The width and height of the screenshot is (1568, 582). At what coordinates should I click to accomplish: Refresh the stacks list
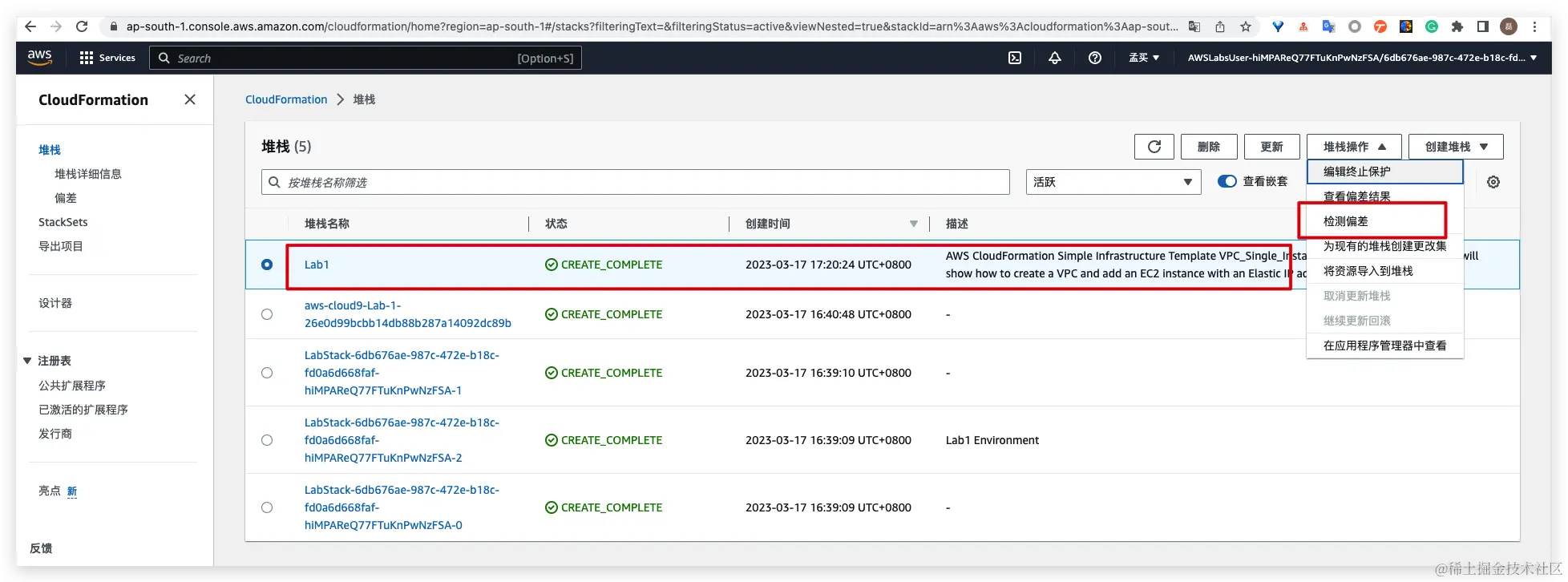tap(1154, 147)
